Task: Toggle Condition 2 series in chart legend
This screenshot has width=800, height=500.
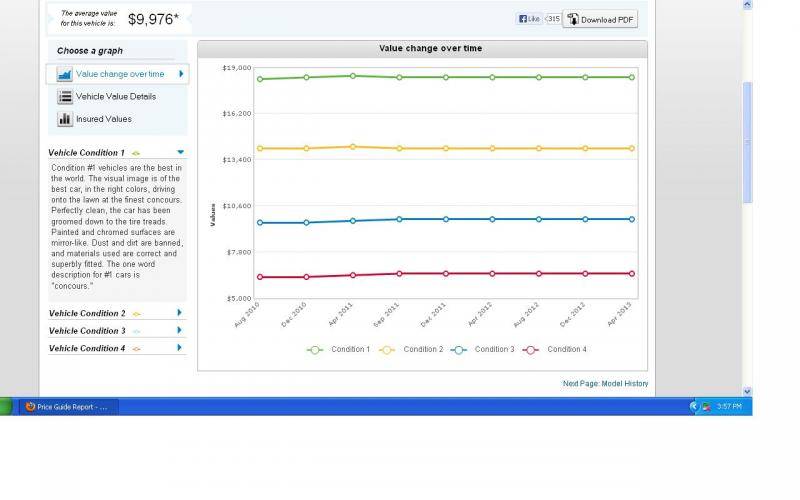Action: point(410,349)
